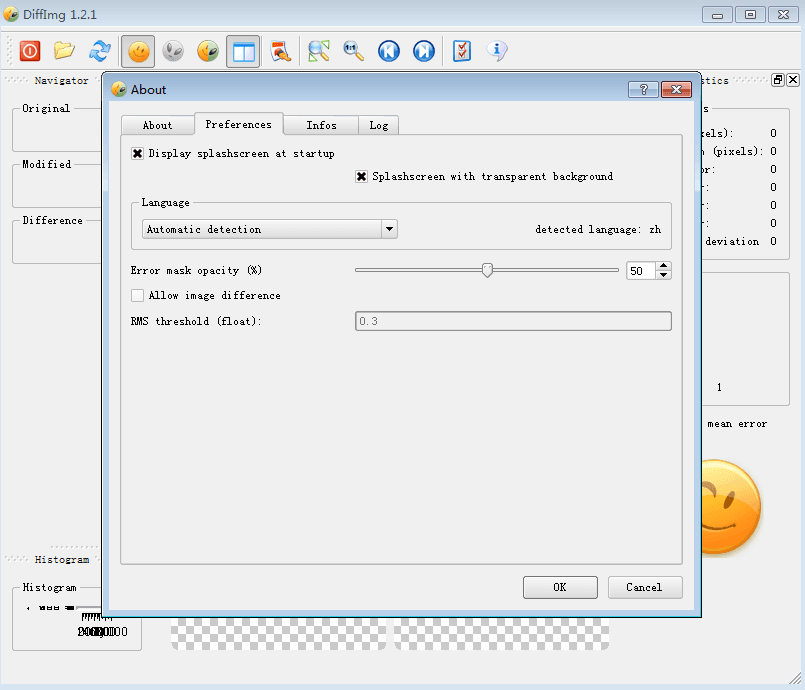Open files with the folder icon
805x690 pixels.
tap(65, 51)
